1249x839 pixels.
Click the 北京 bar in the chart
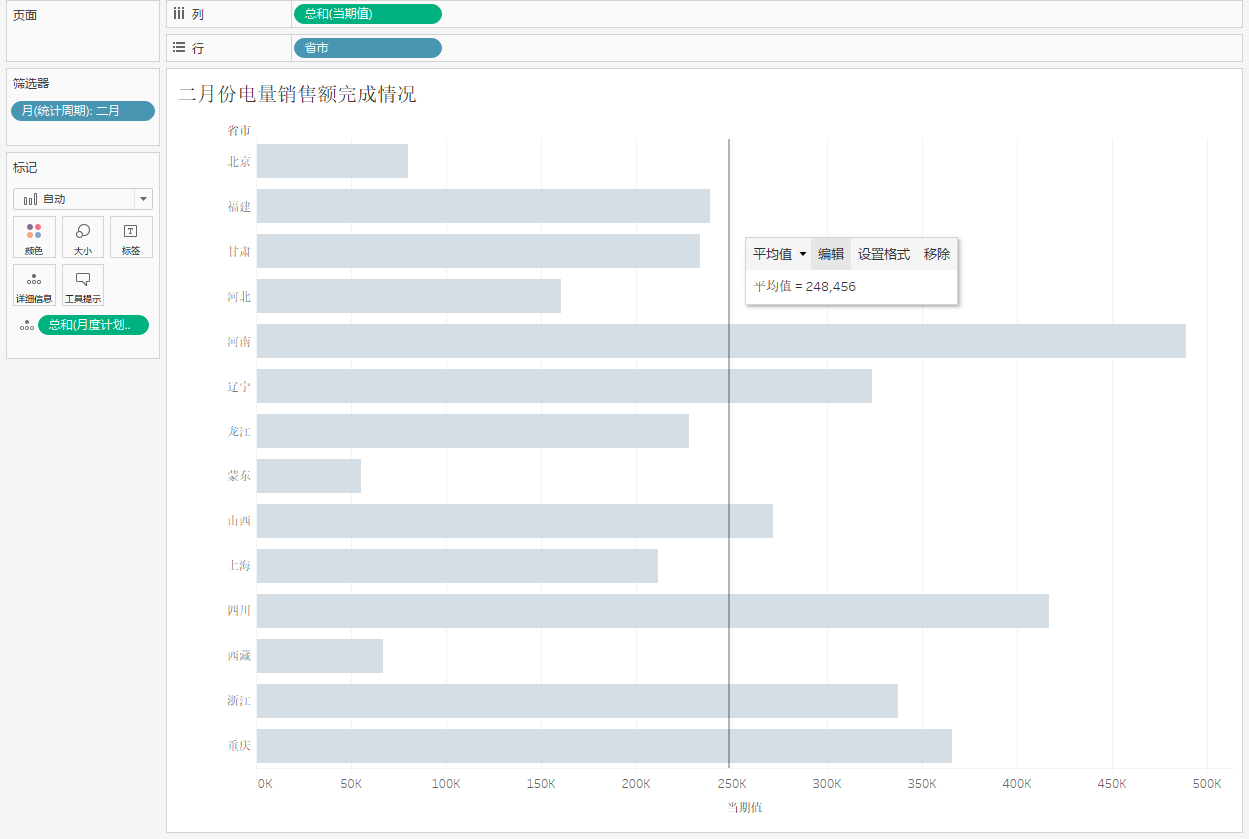coord(332,161)
